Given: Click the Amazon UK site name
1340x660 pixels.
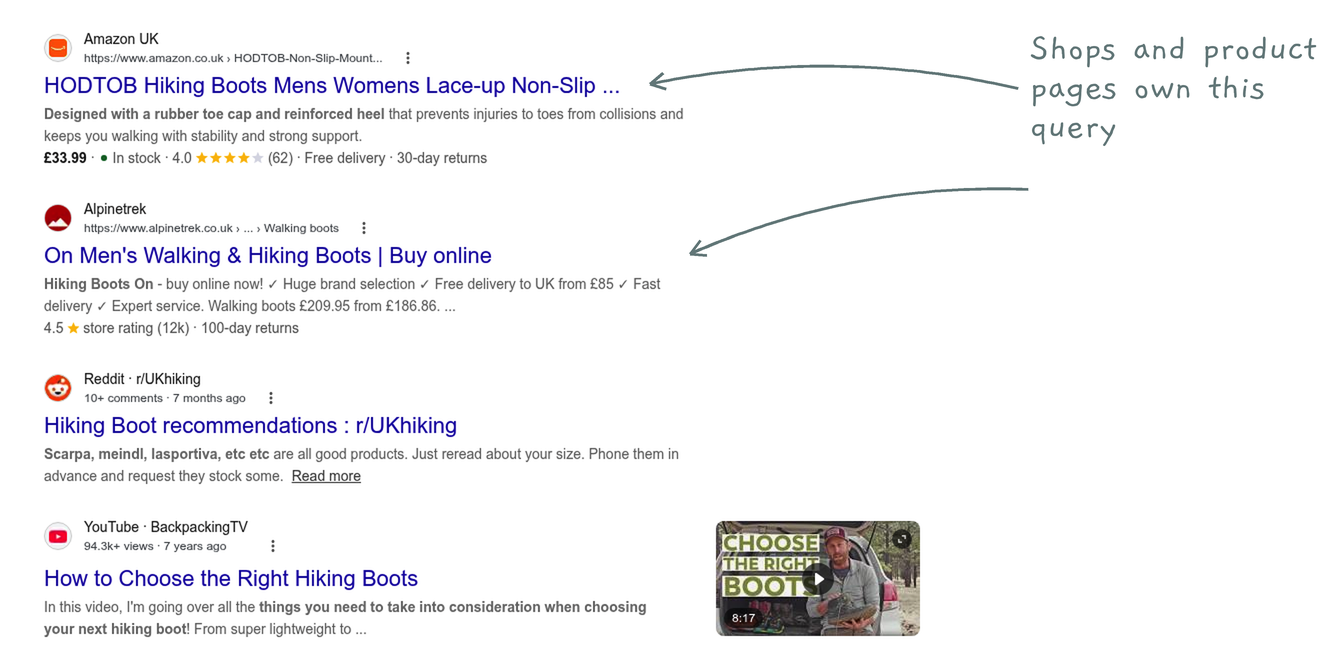Looking at the screenshot, I should pos(121,39).
